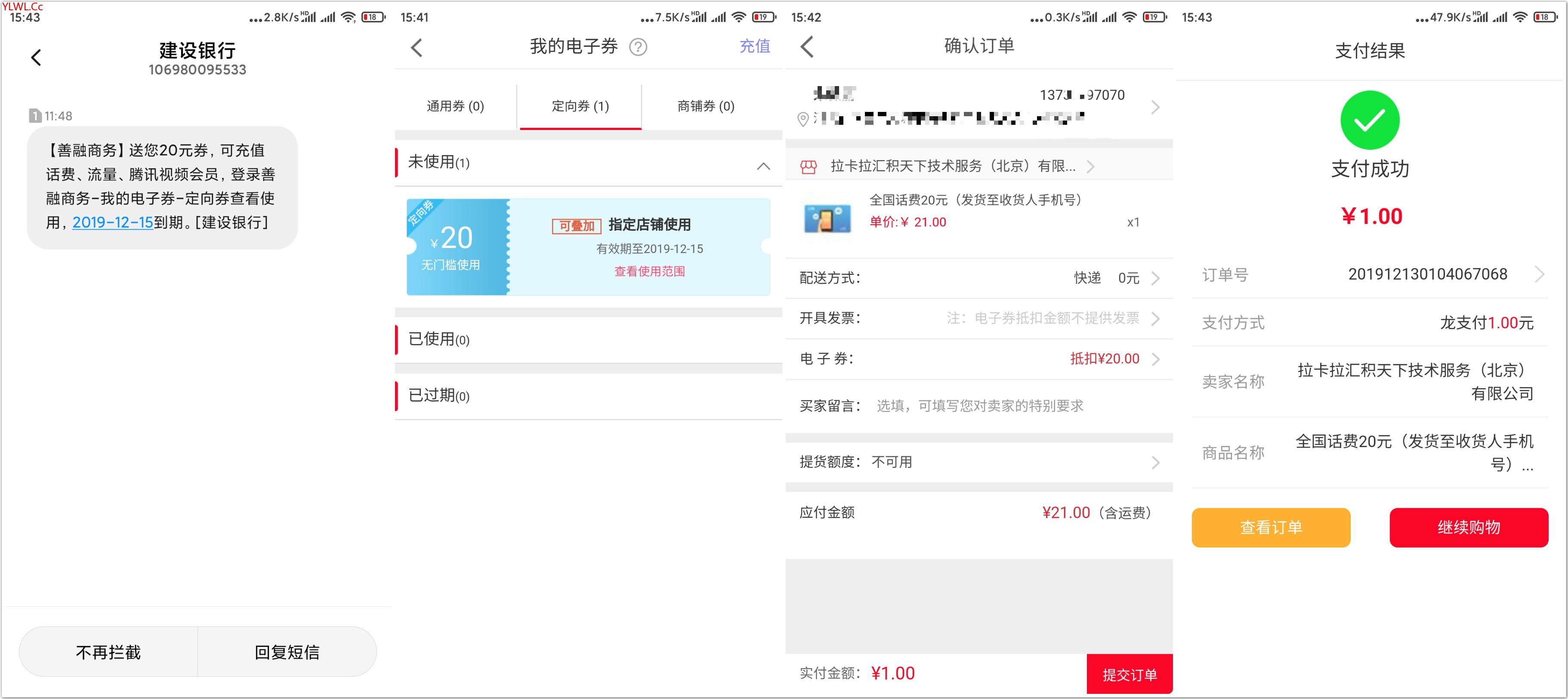Image resolution: width=1568 pixels, height=699 pixels.
Task: Open delivery address chevron
Action: [x=1155, y=108]
